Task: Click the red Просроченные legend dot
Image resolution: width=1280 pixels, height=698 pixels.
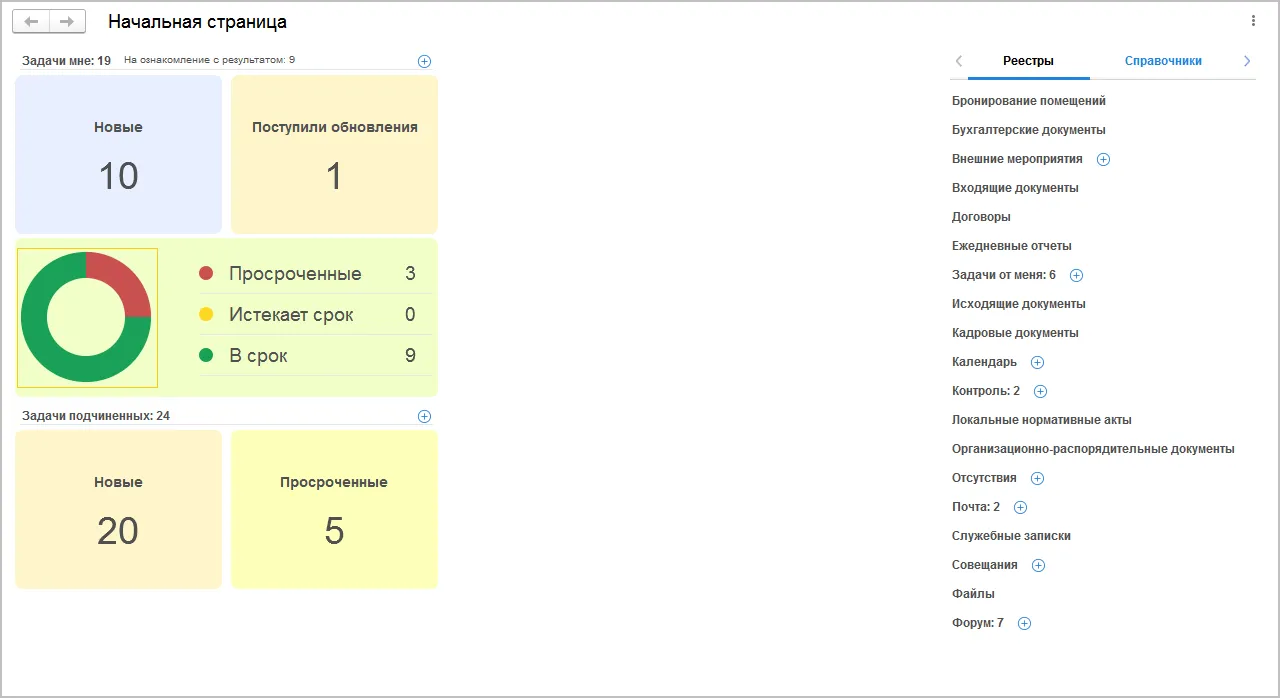Action: pos(206,274)
